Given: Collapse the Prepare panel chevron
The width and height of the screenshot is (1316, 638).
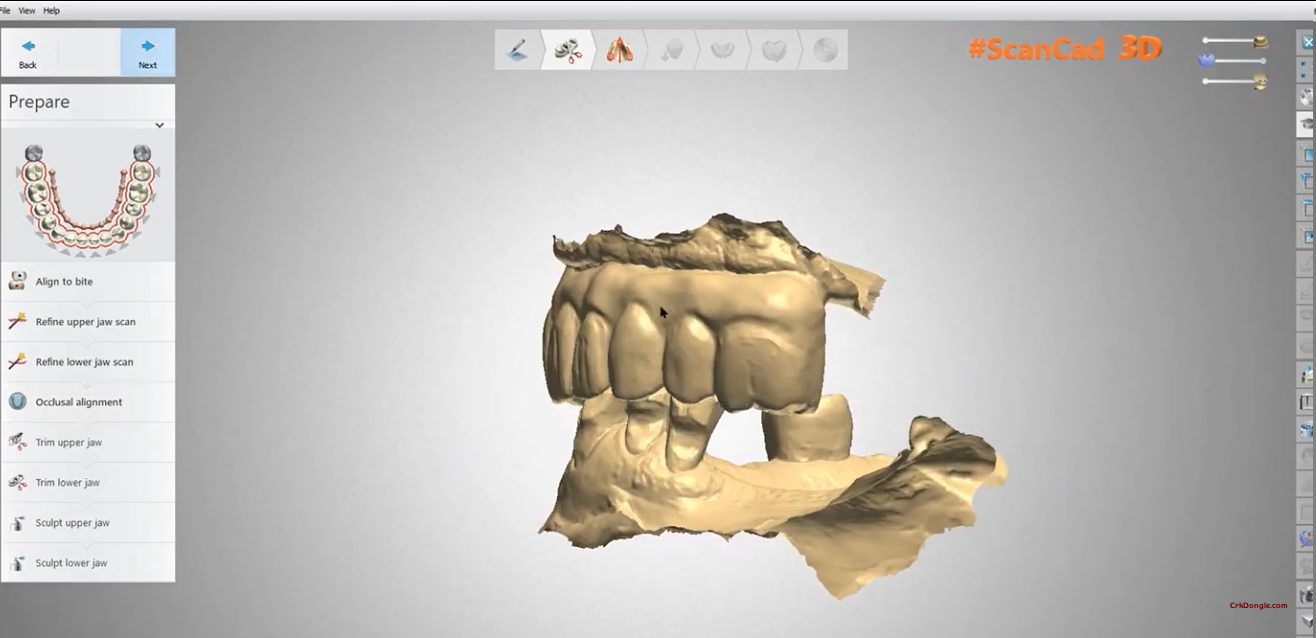Looking at the screenshot, I should click(159, 125).
